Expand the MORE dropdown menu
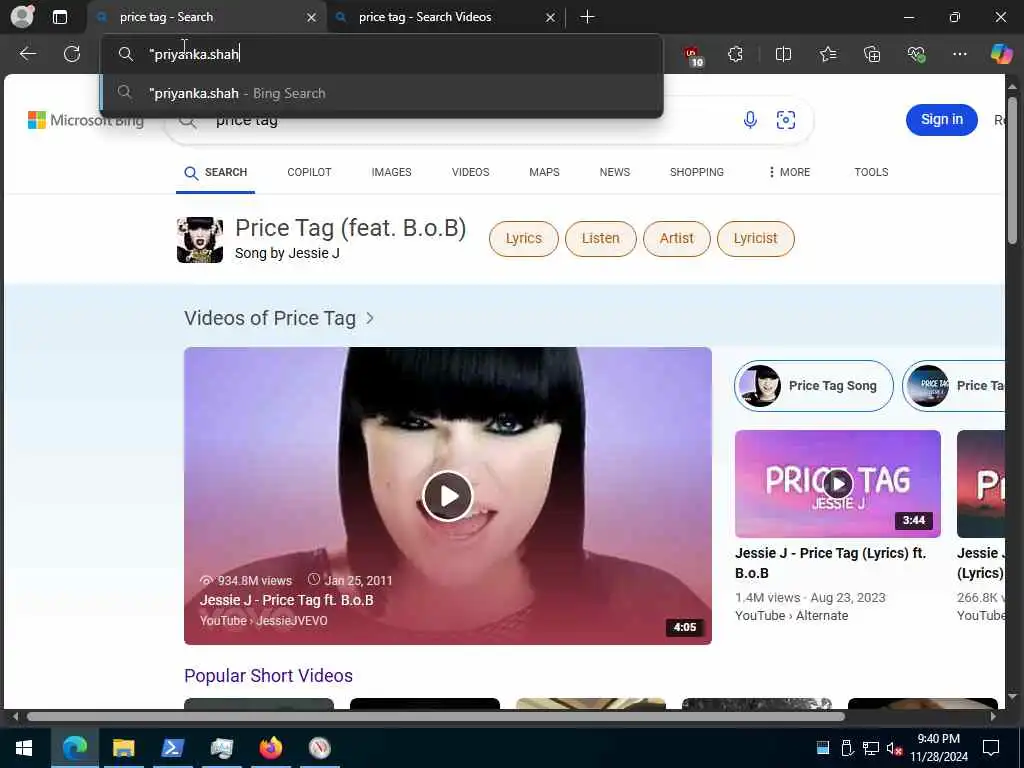 tap(789, 172)
